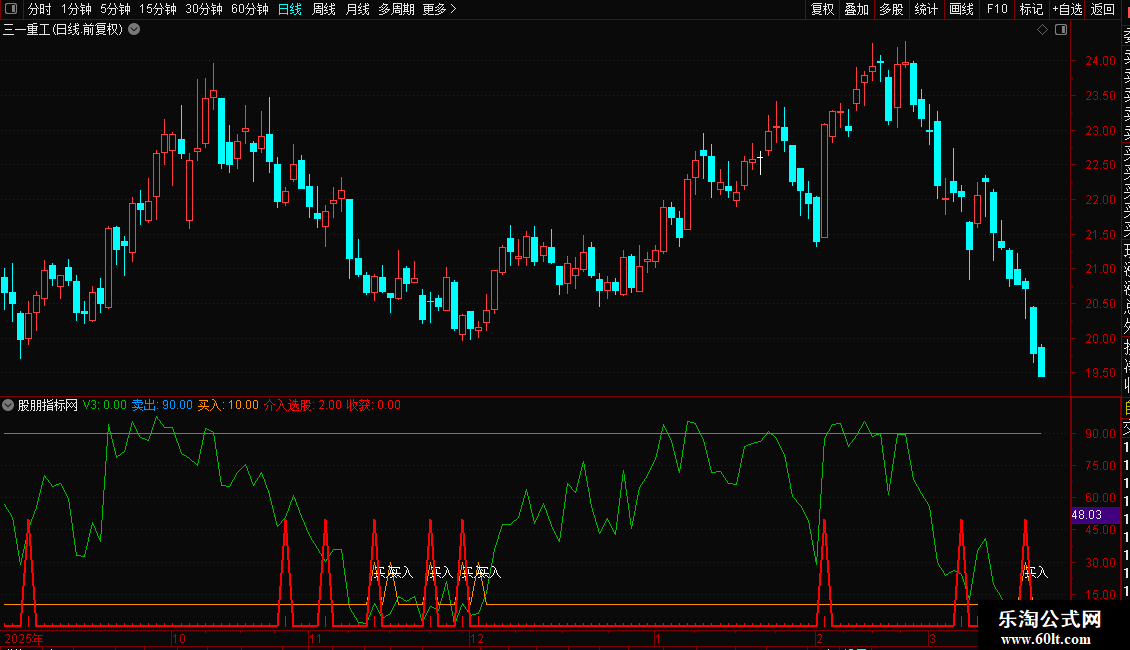The image size is (1130, 650).
Task: Toggle the panel layout icon in chart header
Action: (x=1061, y=30)
